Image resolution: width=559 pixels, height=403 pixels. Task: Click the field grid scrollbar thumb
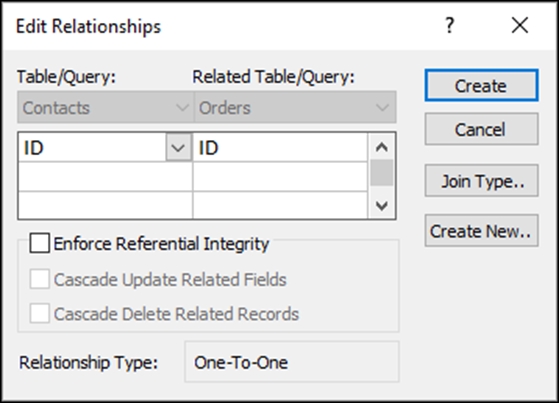pos(382,173)
